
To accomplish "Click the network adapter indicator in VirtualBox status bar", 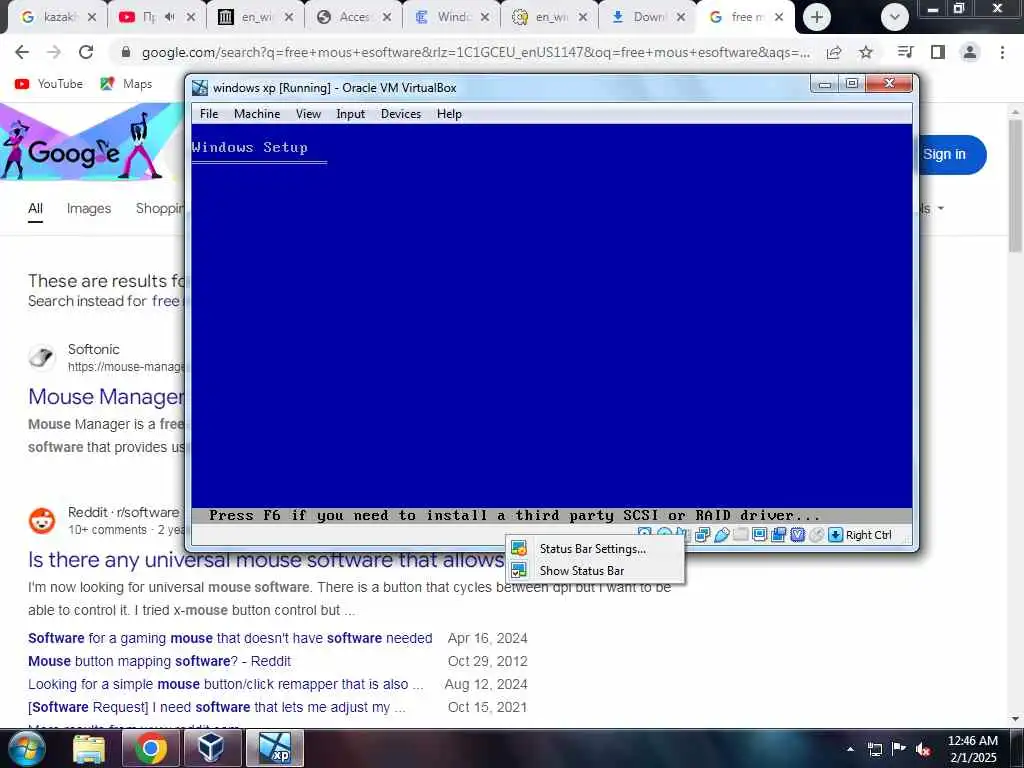I will tap(703, 535).
